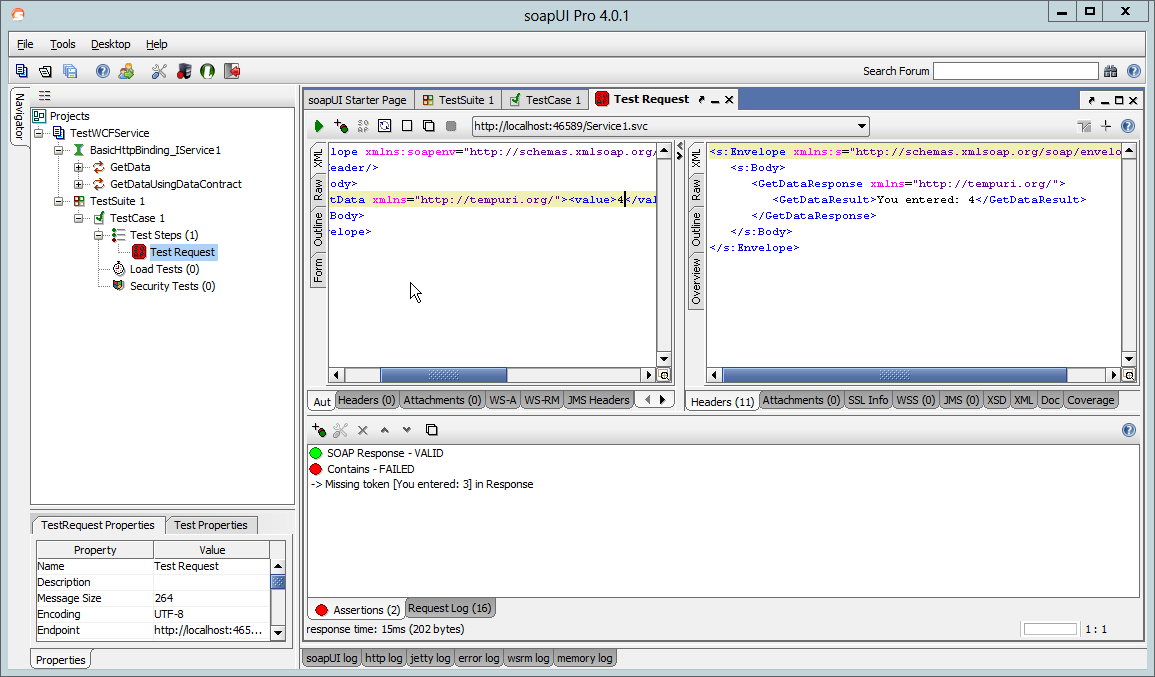
Task: Open the Desktop menu
Action: click(110, 44)
